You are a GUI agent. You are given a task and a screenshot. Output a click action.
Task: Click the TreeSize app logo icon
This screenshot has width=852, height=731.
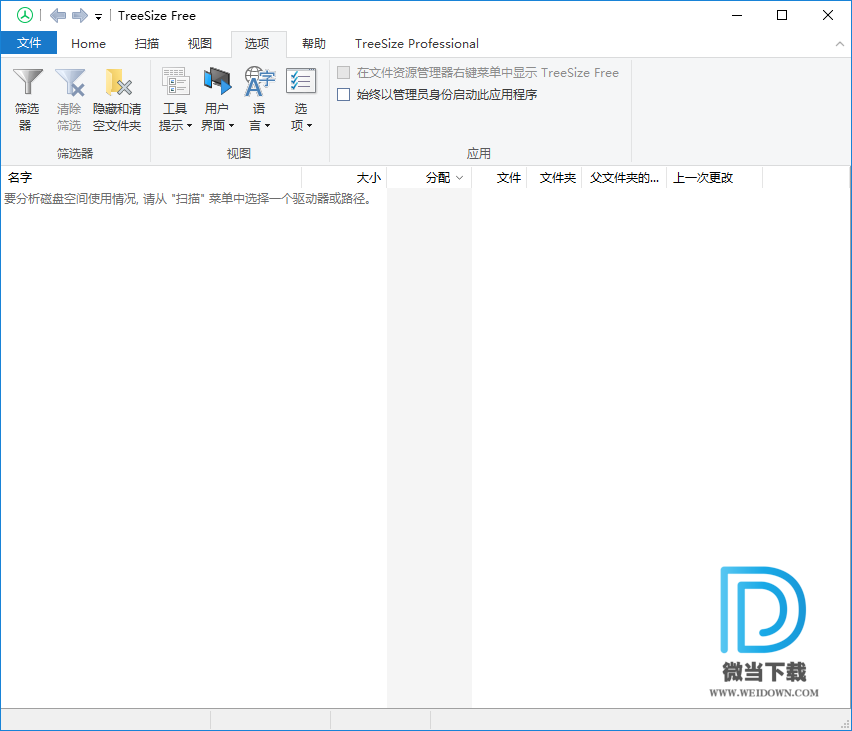pos(24,15)
